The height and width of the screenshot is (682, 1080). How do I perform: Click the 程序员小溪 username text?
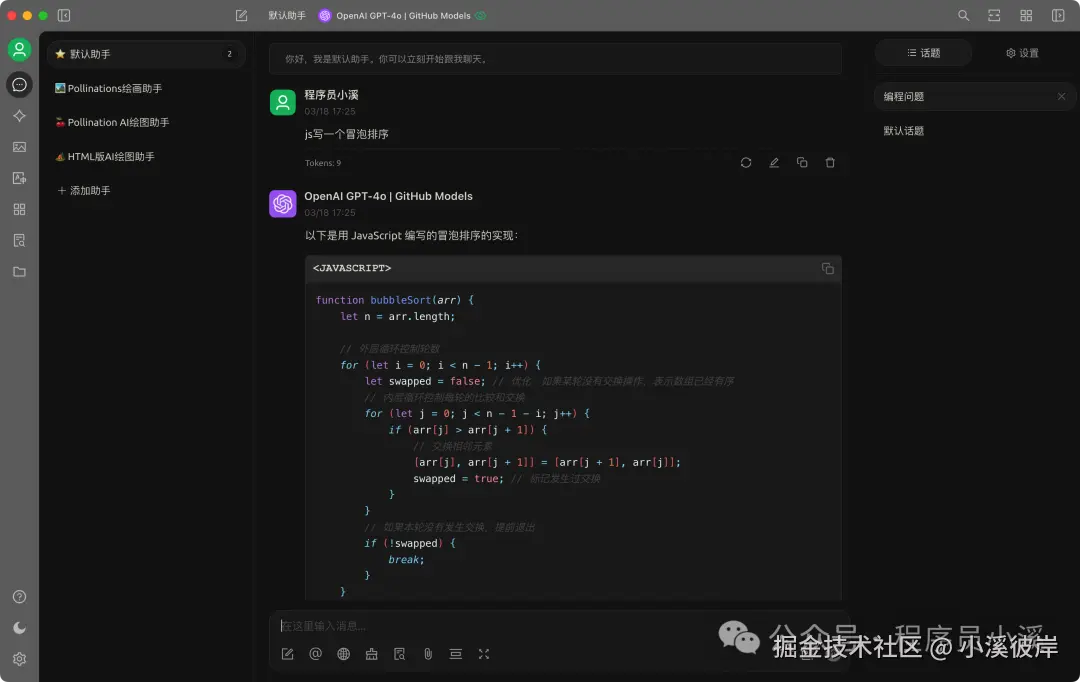[331, 95]
